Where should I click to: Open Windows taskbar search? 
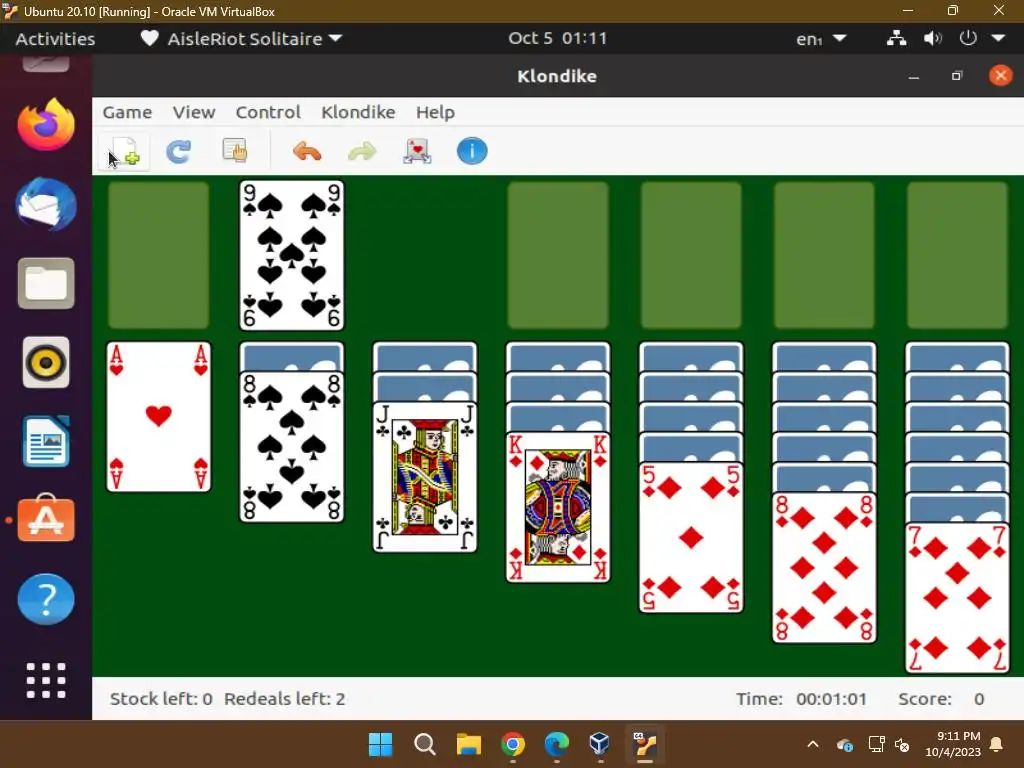coord(424,744)
